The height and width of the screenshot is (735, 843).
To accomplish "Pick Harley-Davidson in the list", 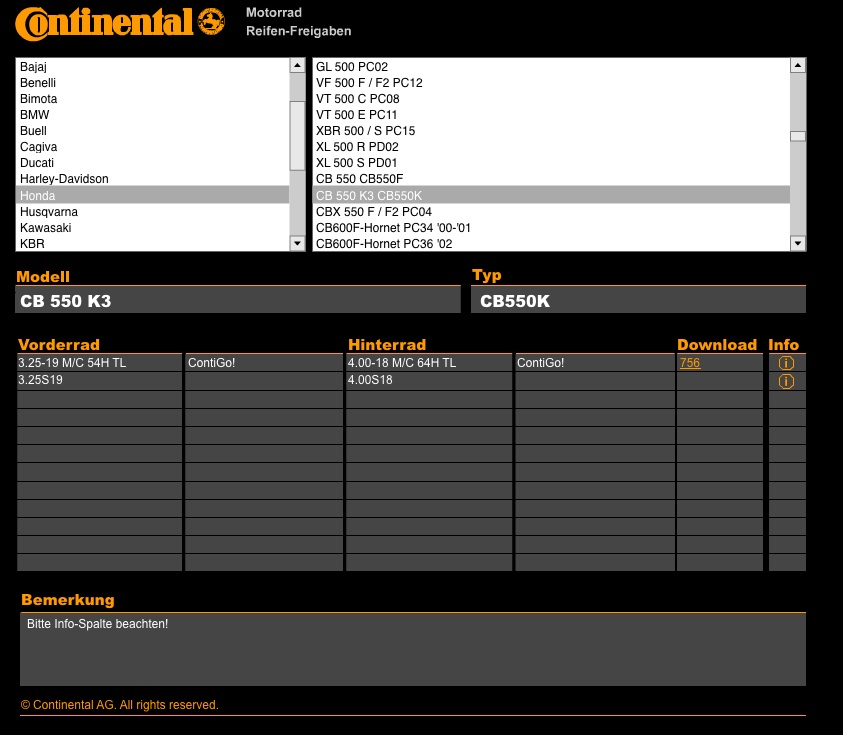I will (153, 179).
